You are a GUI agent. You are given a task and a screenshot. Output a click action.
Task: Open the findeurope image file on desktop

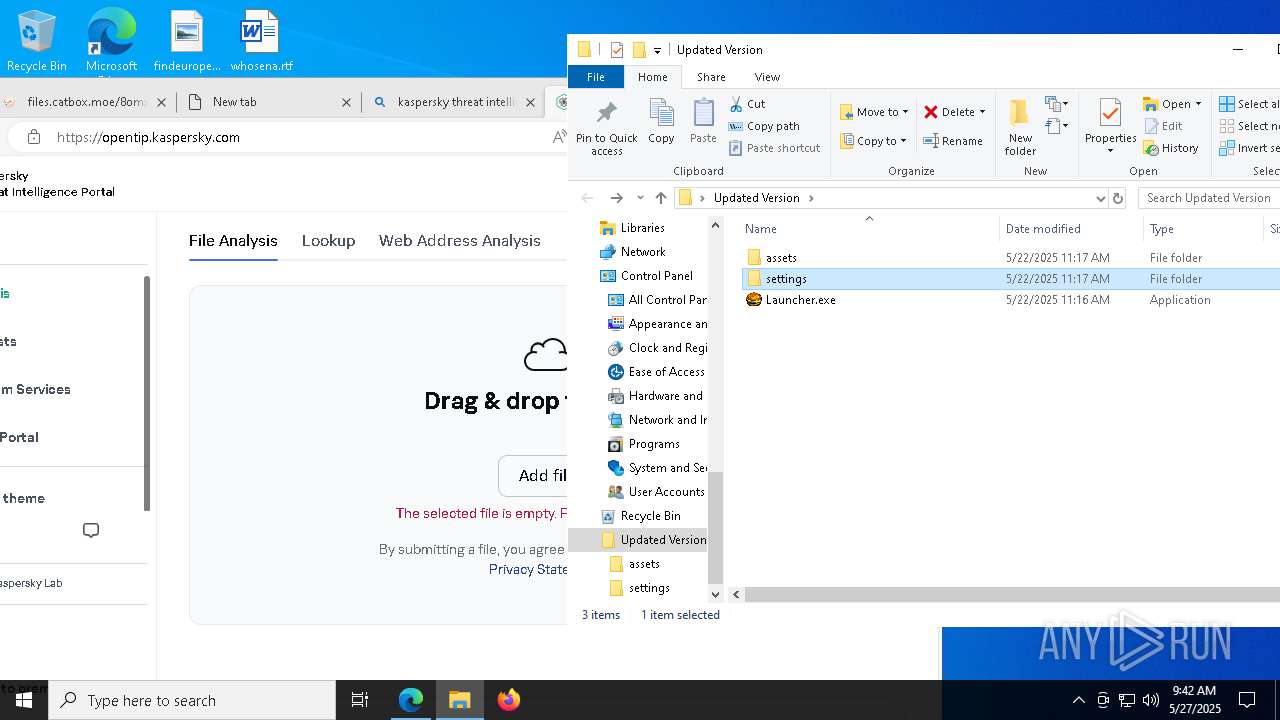tap(187, 42)
